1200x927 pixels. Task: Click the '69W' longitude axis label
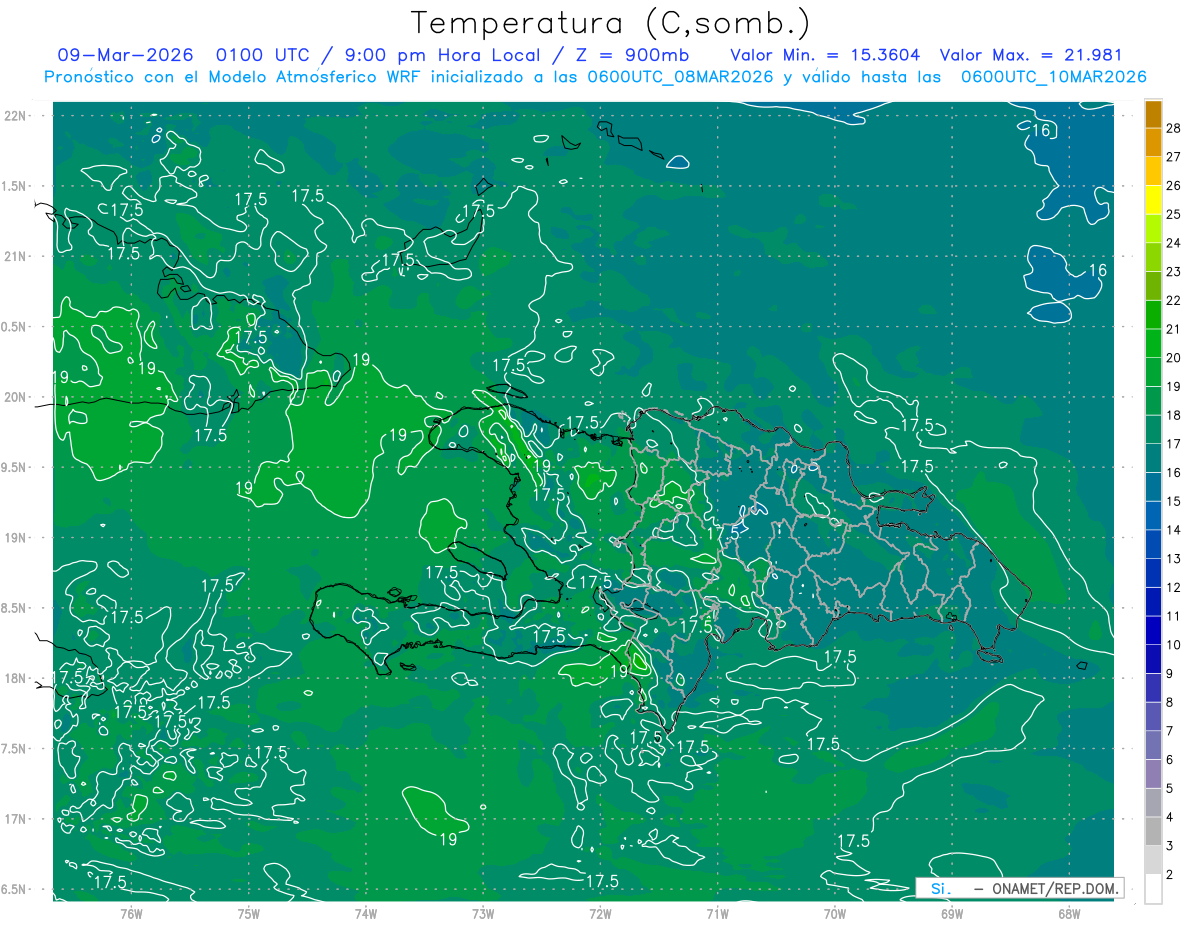952,913
